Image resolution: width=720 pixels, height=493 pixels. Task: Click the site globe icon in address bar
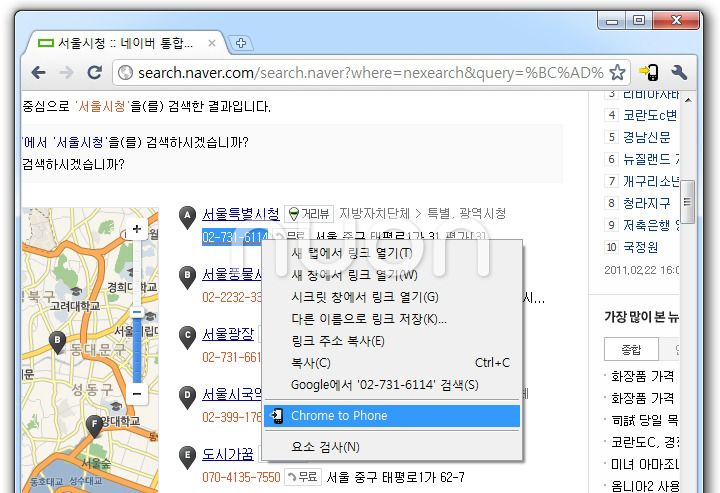[x=125, y=73]
